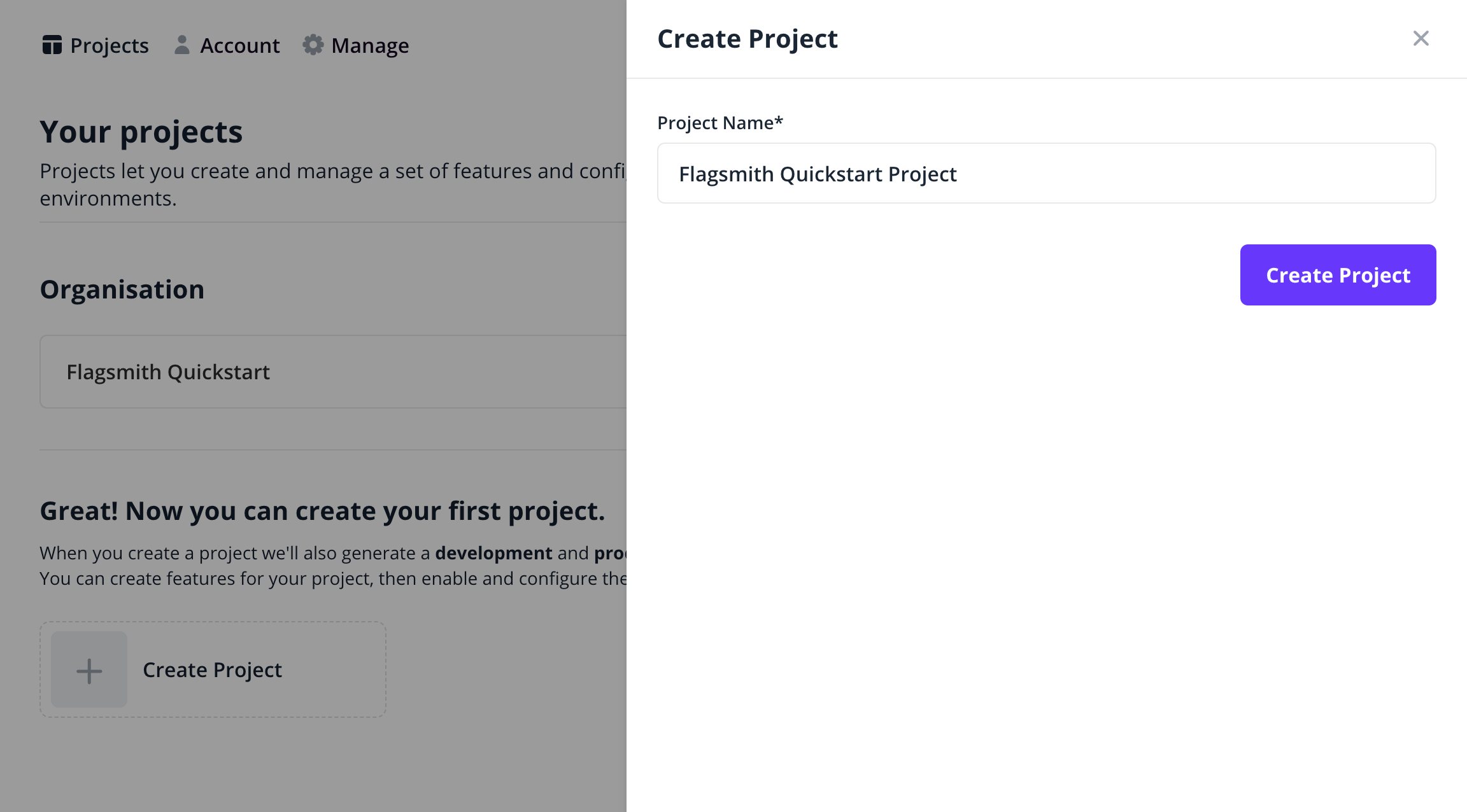Click the Manage gear icon
The width and height of the screenshot is (1467, 812).
(313, 45)
